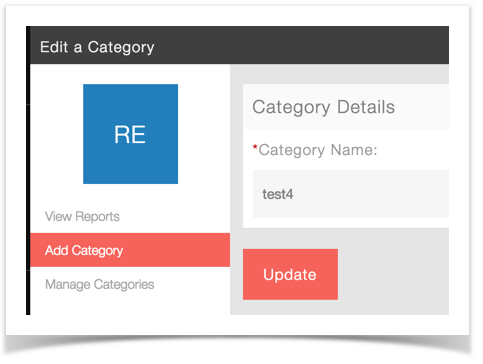
Task: Click the red required-field asterisk
Action: tap(255, 147)
